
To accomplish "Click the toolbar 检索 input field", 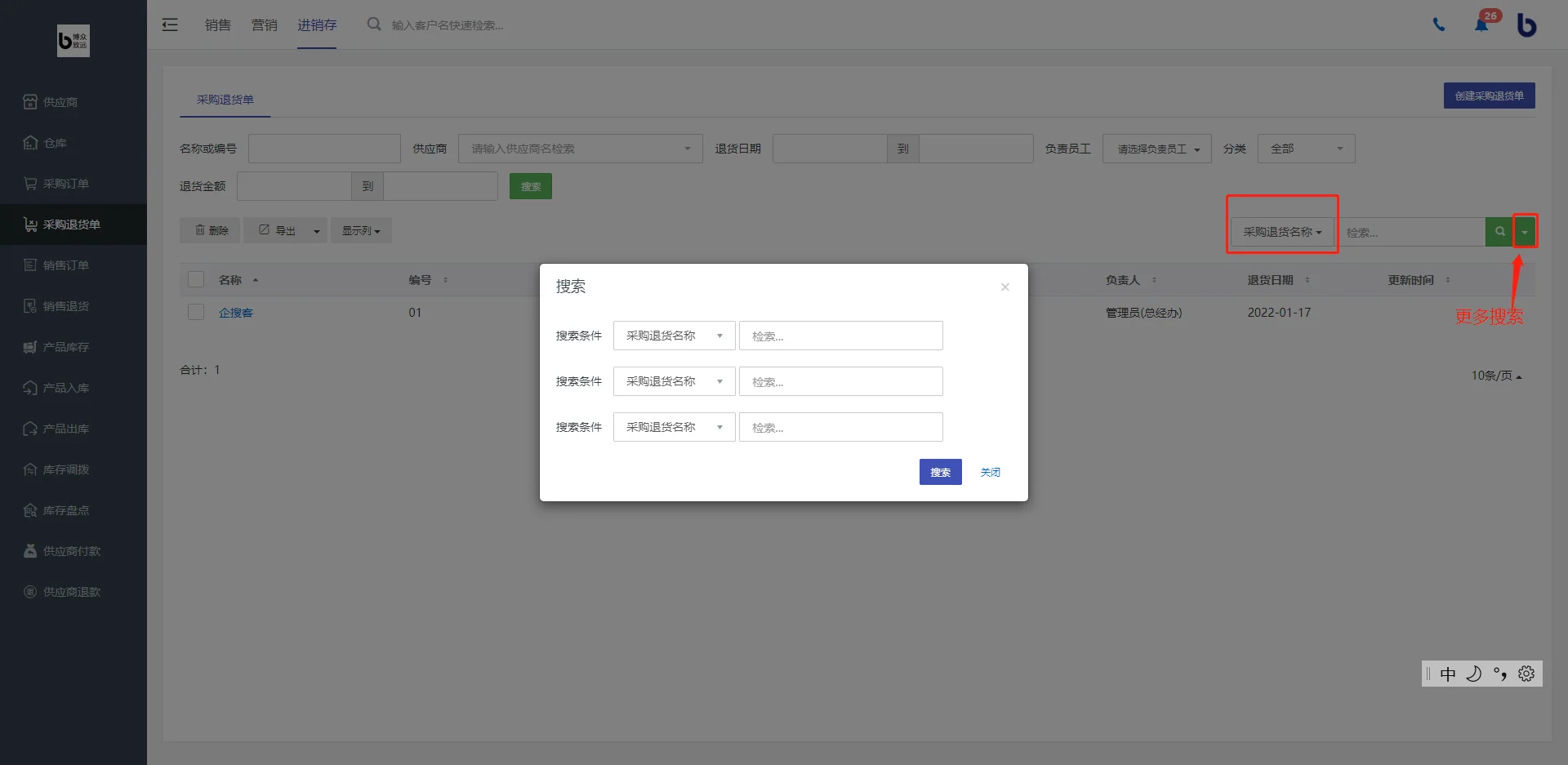I will tap(1410, 232).
